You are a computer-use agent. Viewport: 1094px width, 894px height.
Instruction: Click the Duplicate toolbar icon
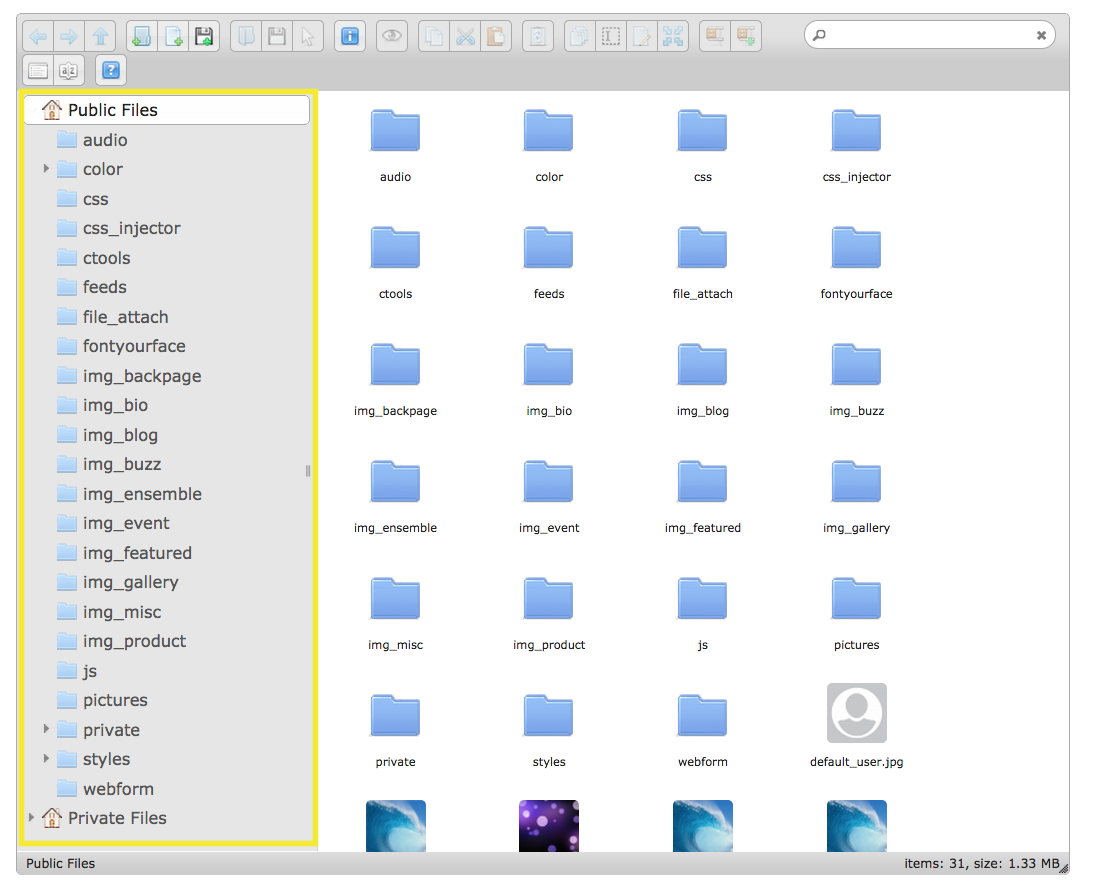point(579,36)
